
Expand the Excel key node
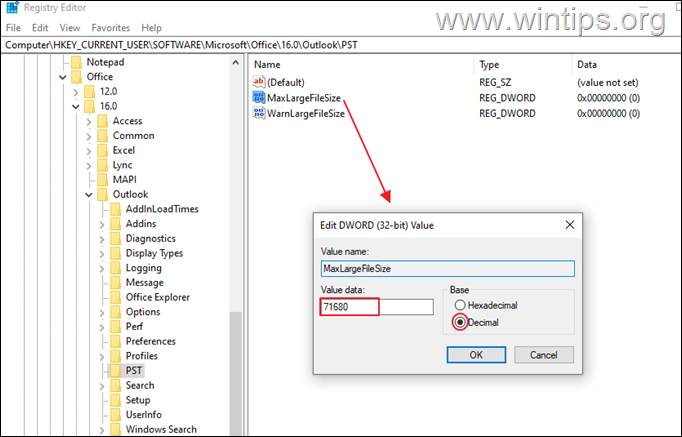(x=89, y=151)
